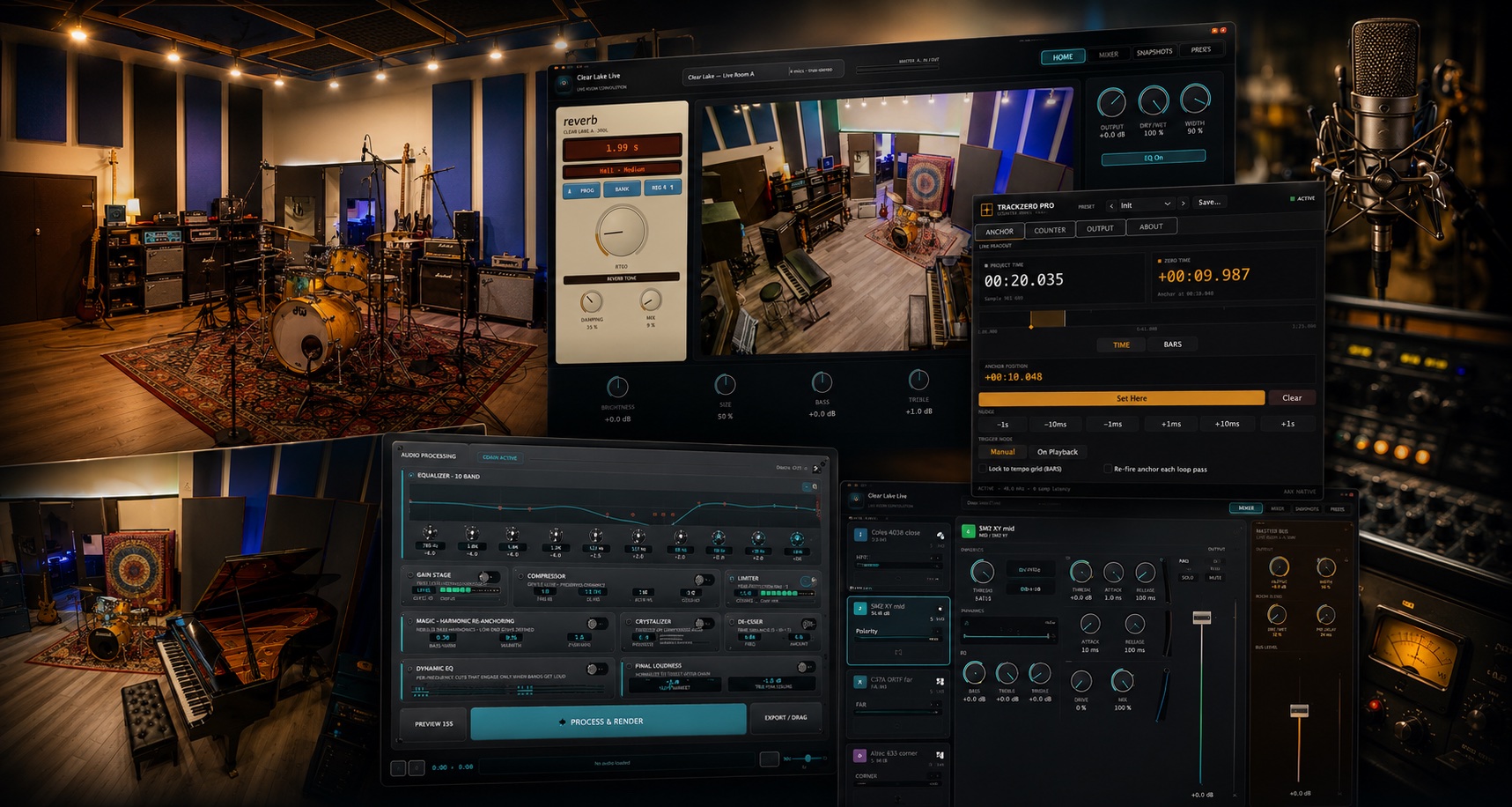Toggle the Compressor switch
The width and height of the screenshot is (1512, 807).
click(703, 580)
